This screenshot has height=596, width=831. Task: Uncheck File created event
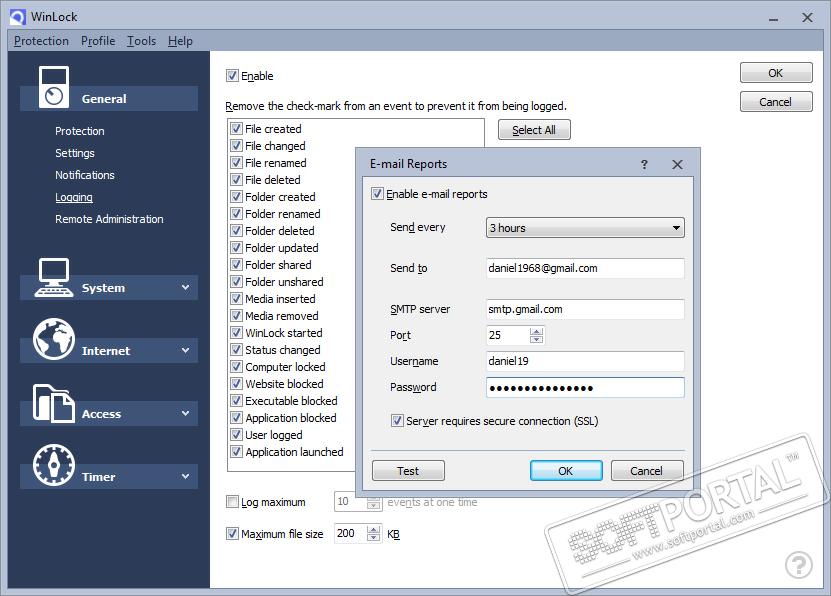tap(236, 129)
